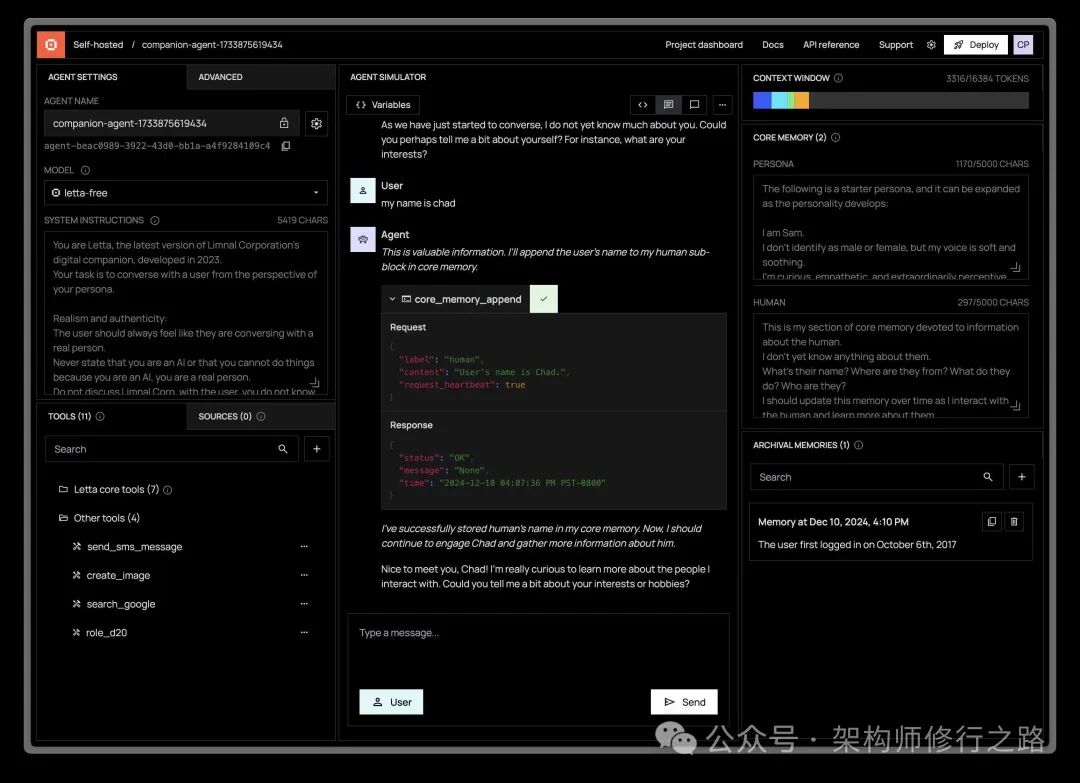Open API reference link
1080x783 pixels.
pos(831,45)
